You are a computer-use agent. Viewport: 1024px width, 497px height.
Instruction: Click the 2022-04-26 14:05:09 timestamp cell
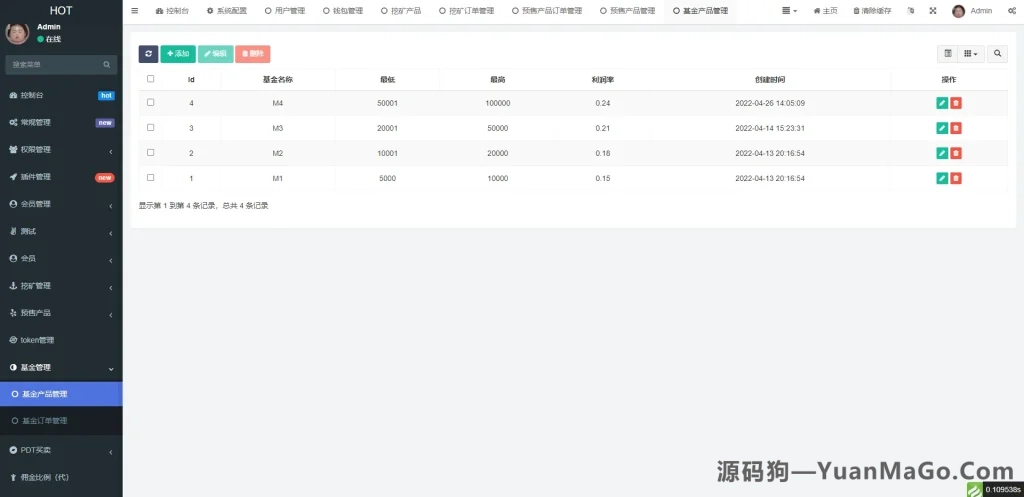tap(770, 103)
